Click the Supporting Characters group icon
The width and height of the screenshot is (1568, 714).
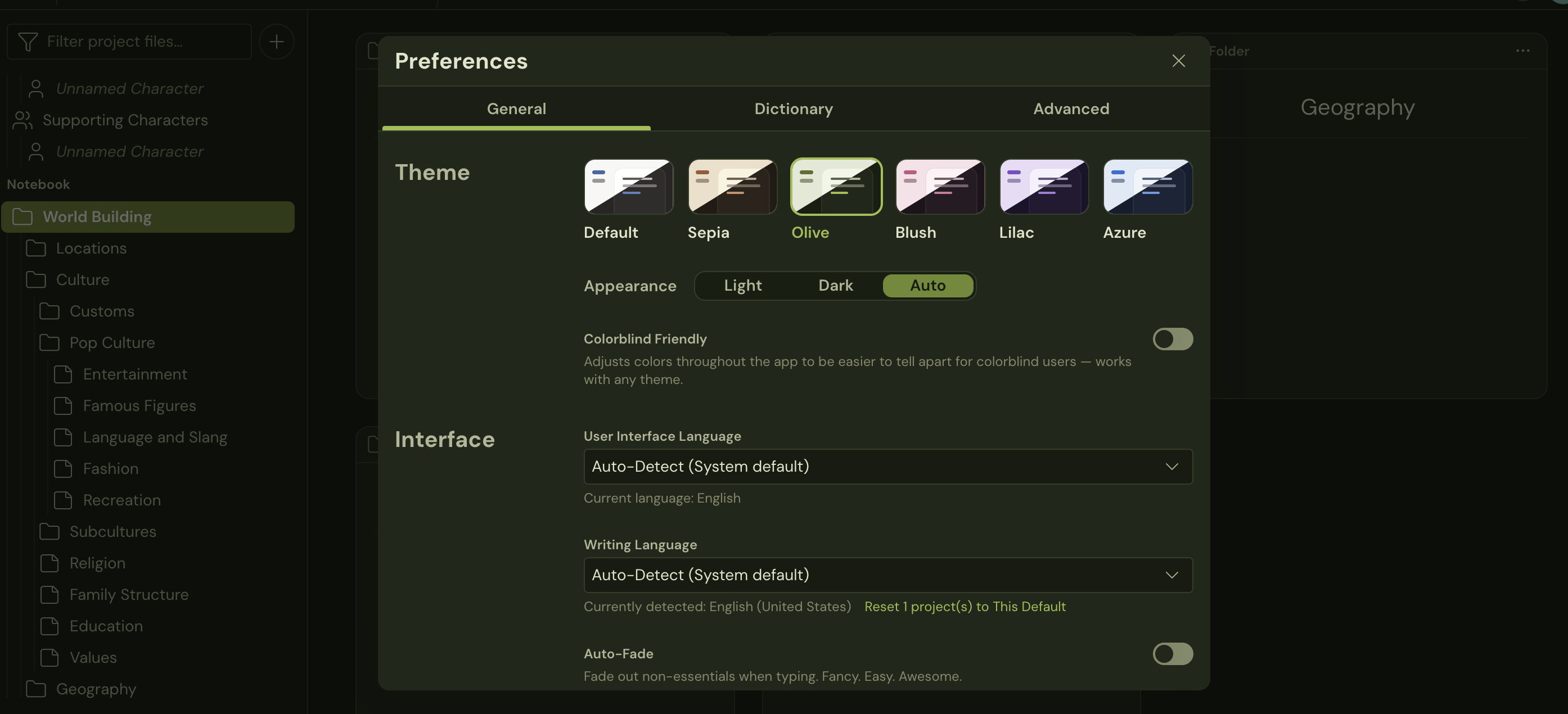click(x=22, y=120)
